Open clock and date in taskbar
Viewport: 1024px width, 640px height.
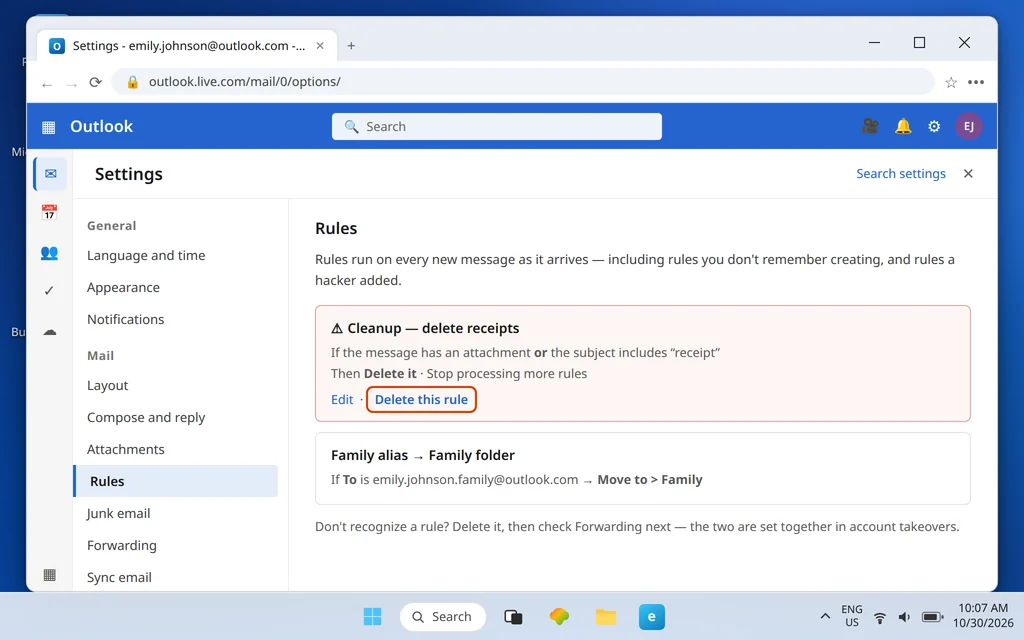tap(983, 616)
